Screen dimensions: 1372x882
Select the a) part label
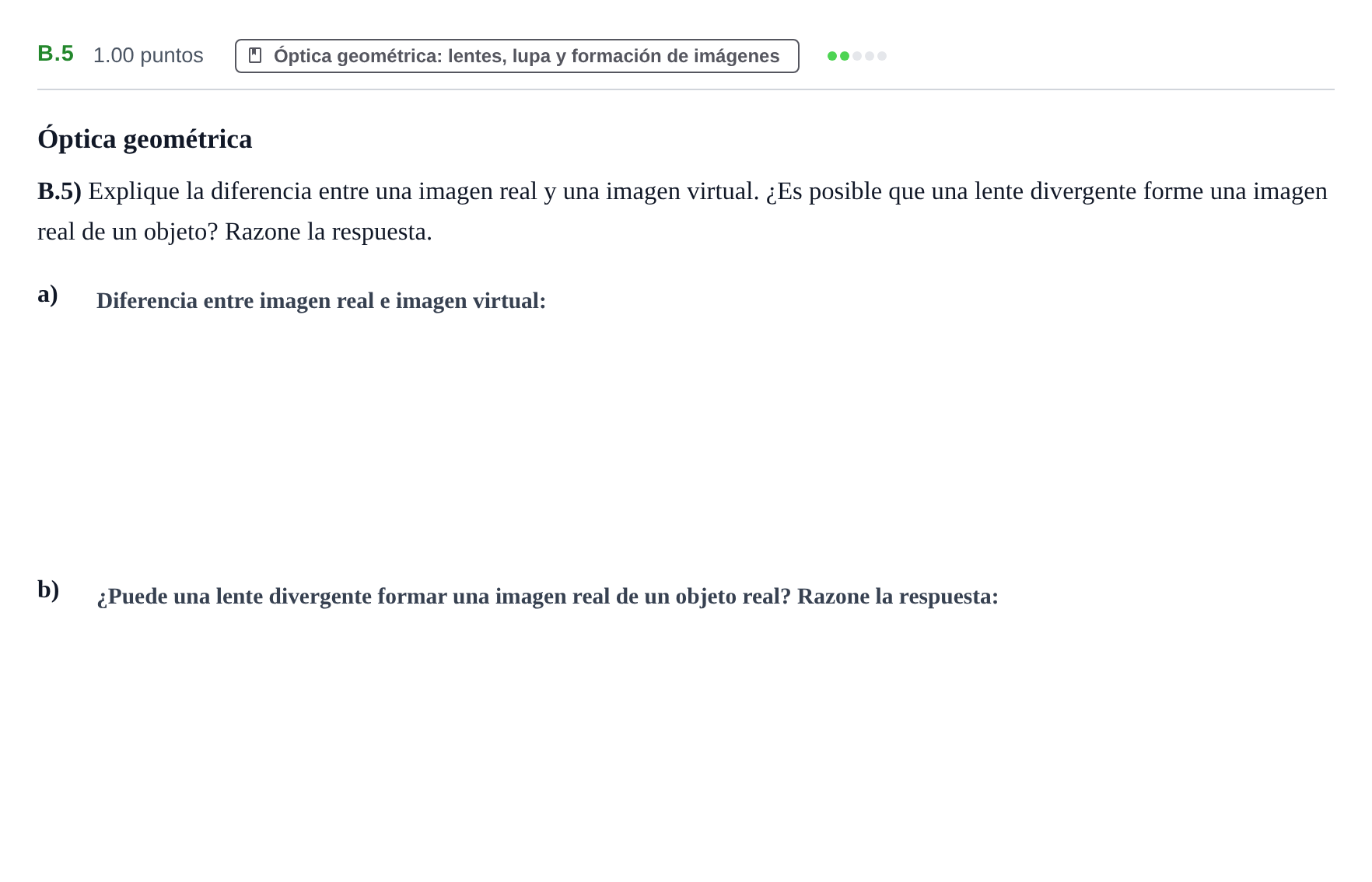point(47,294)
